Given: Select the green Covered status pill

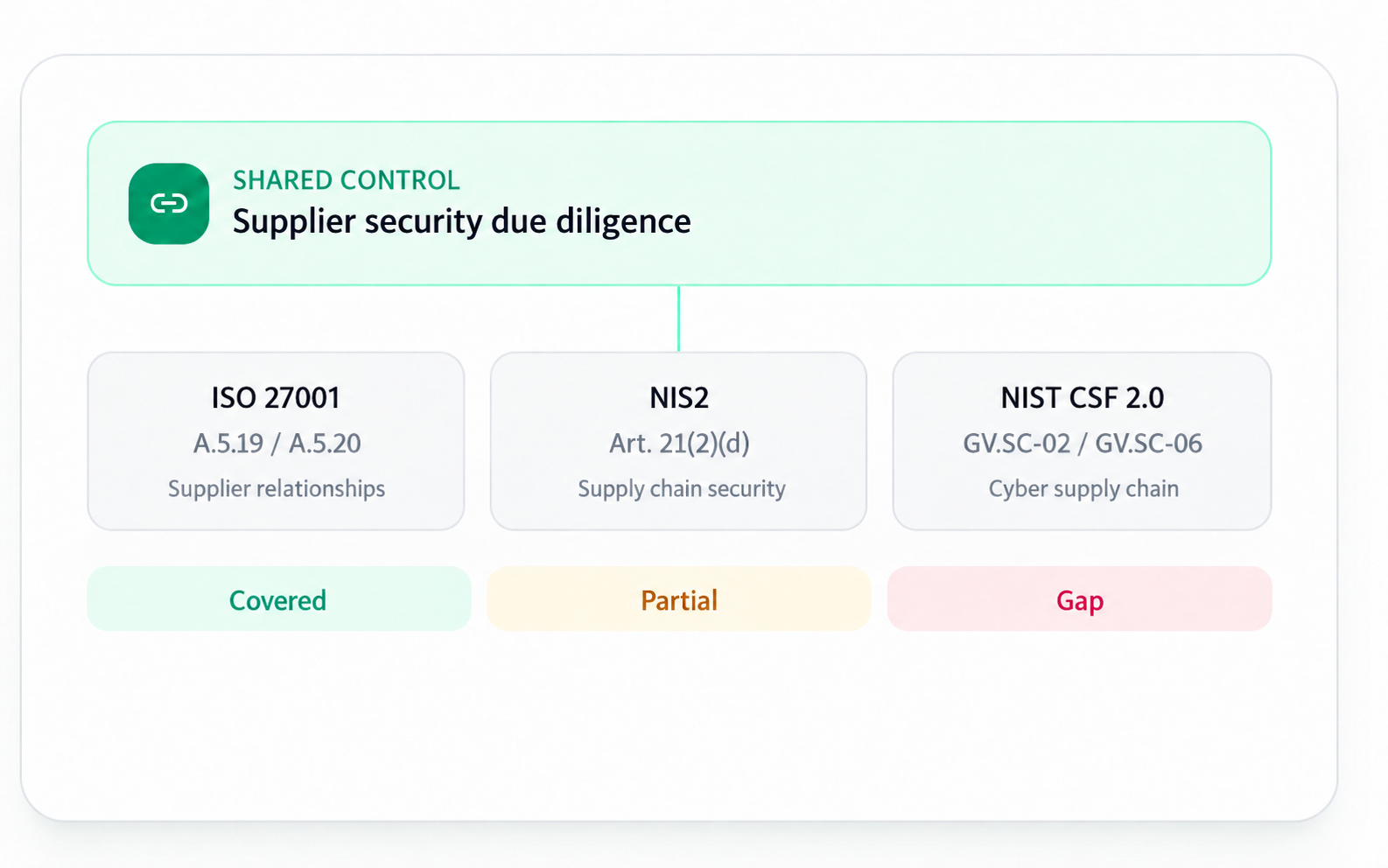Looking at the screenshot, I should [x=279, y=599].
